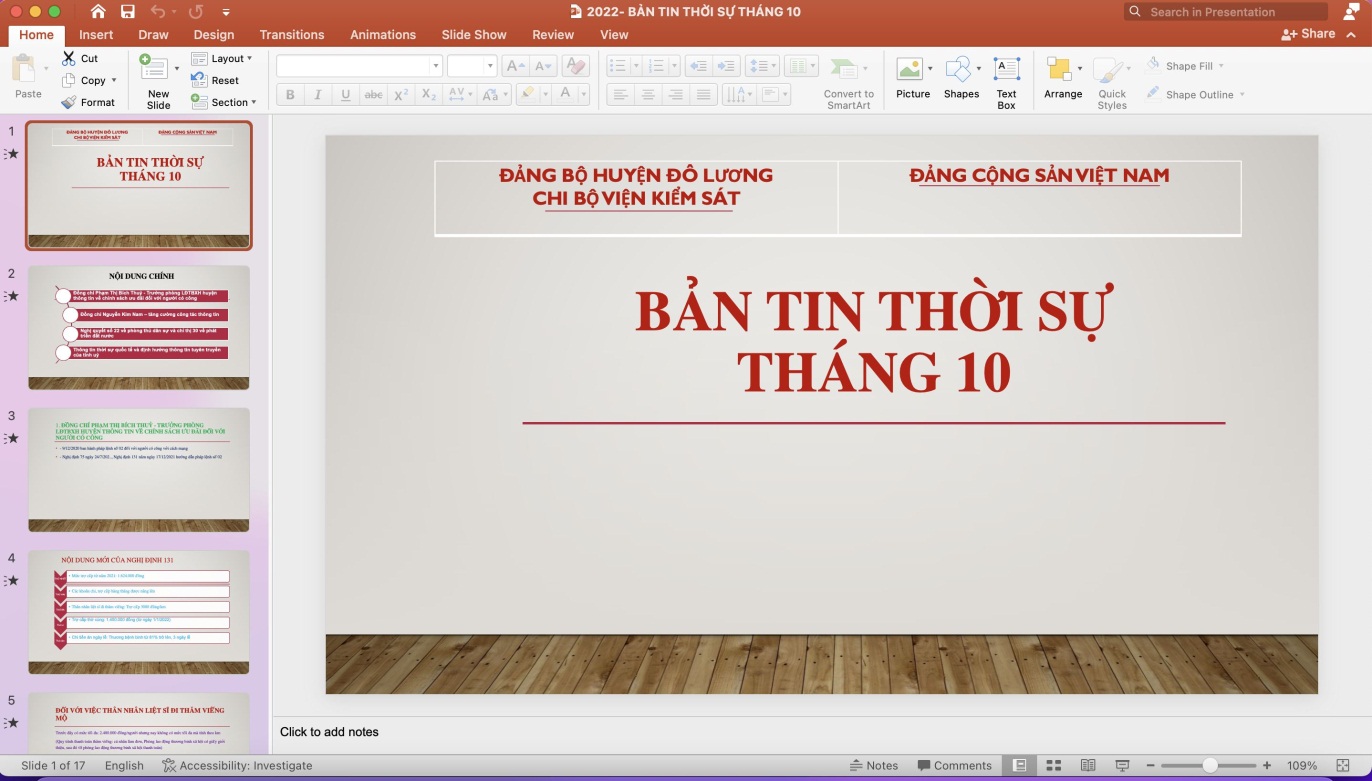Decrease font size with the small A
This screenshot has width=1372, height=781.
542,66
